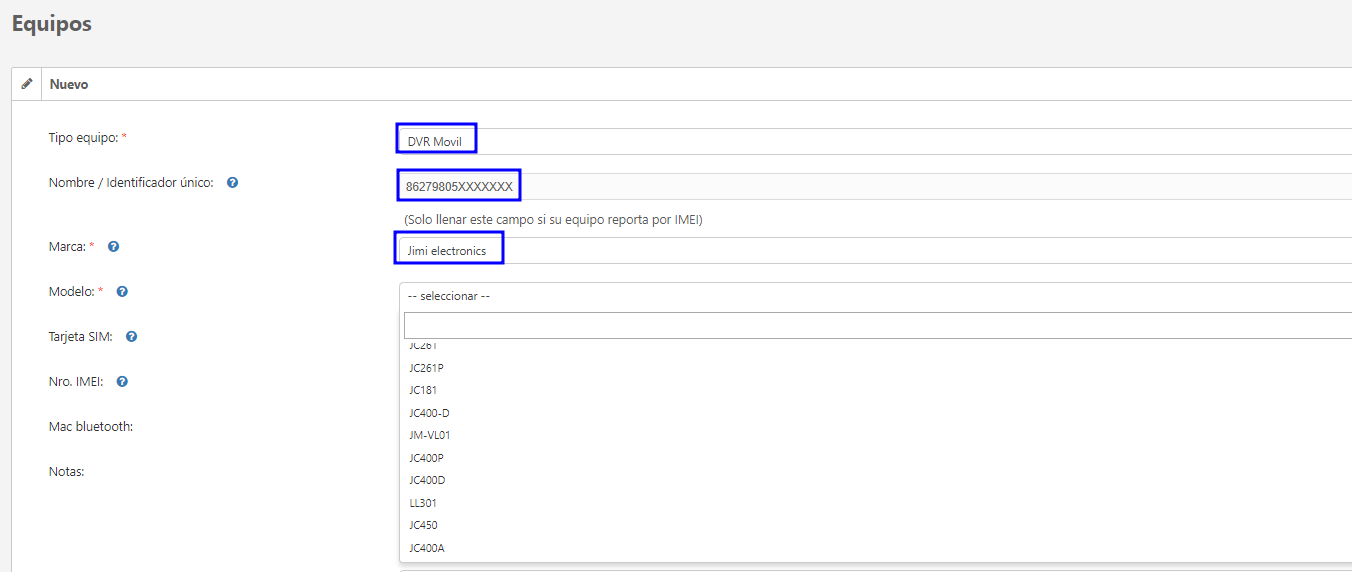Open the Tipo equipo dropdown showing DVR Movil
This screenshot has height=572, width=1352.
click(x=875, y=141)
